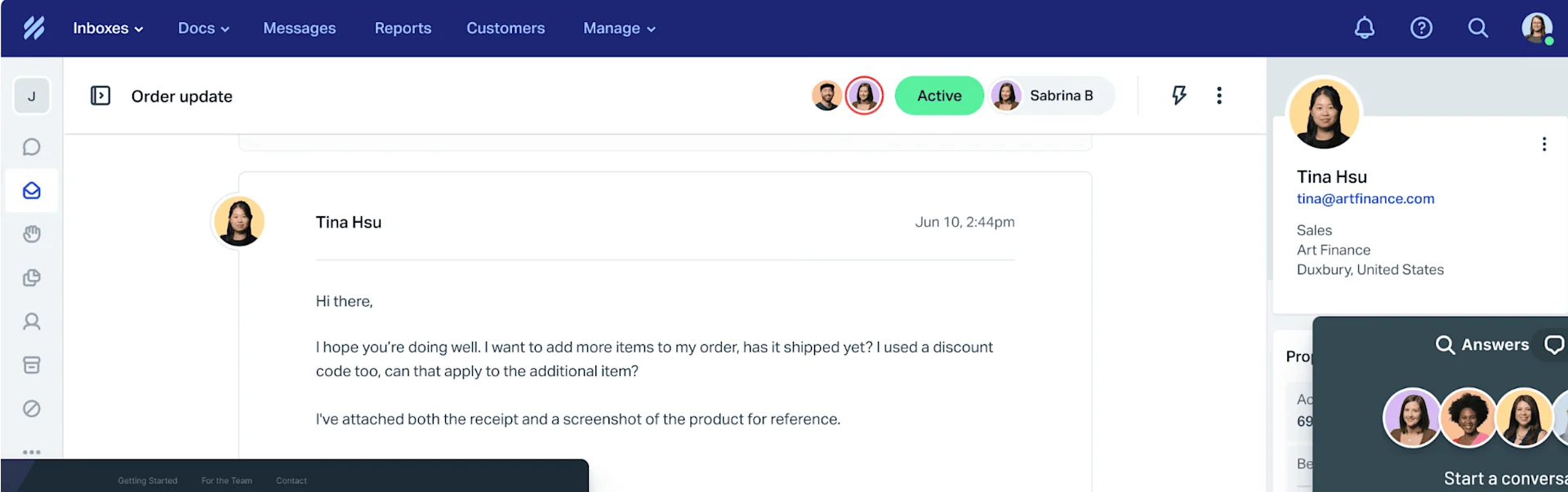
Task: Click the Getting Started footer link
Action: click(x=148, y=481)
